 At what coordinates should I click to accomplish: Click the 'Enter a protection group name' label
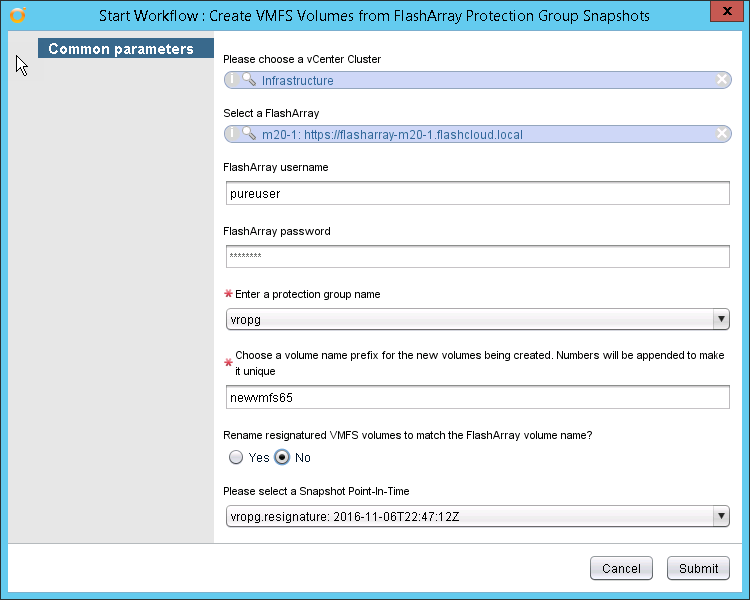point(308,294)
